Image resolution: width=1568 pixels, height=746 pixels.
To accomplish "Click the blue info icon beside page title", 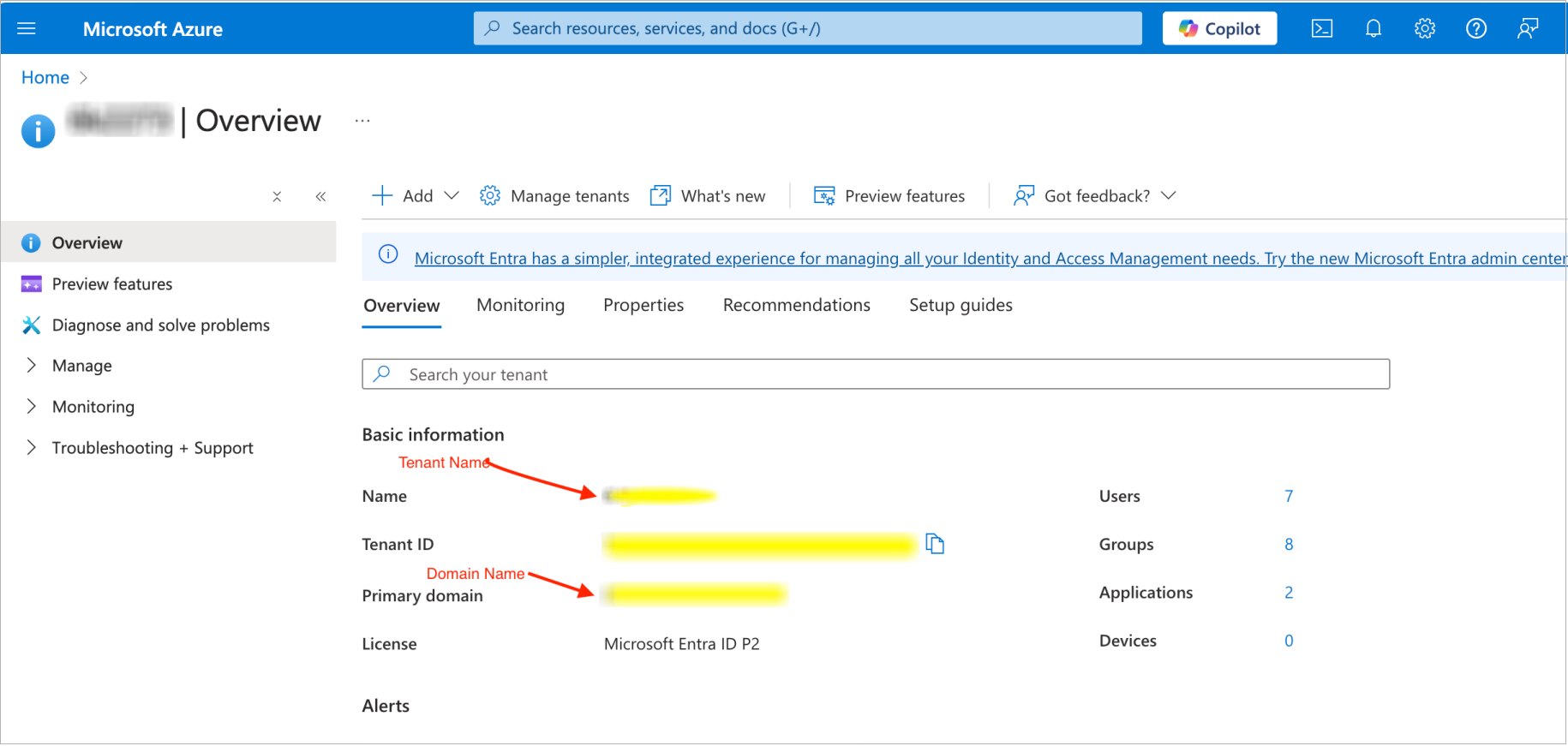I will [38, 131].
